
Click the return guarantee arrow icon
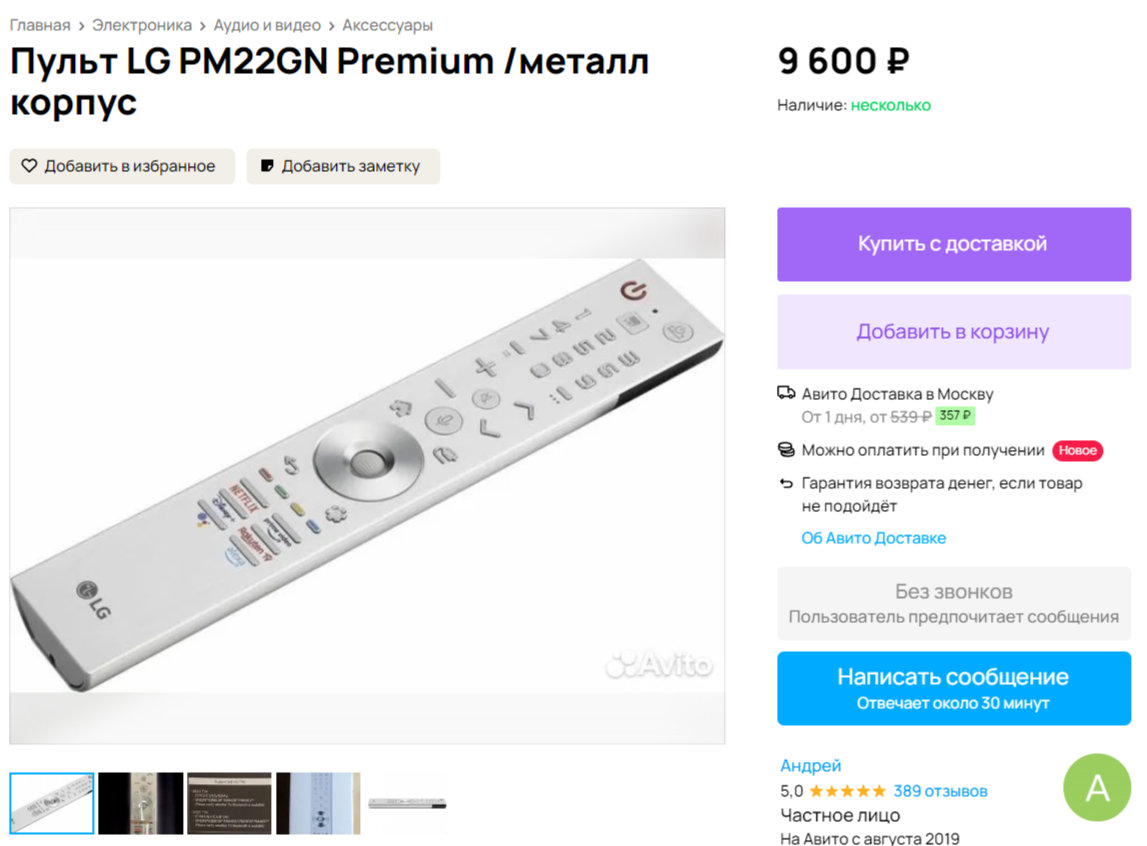click(786, 484)
